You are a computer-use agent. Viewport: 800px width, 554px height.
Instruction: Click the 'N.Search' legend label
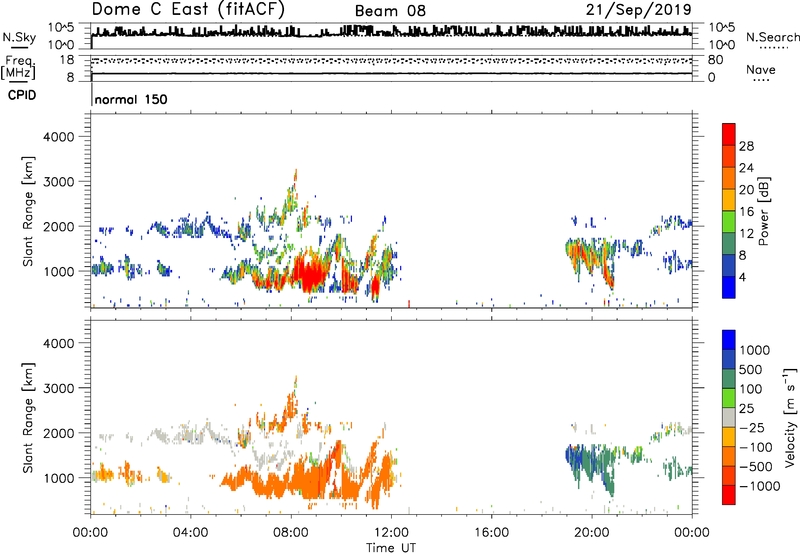click(x=772, y=37)
